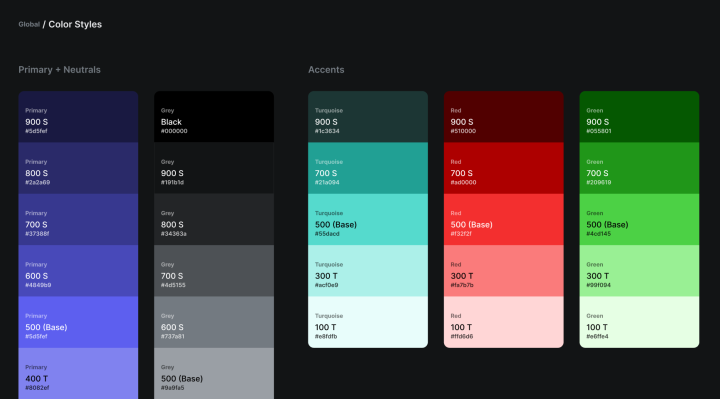Choose the Primary 700 S swatch
The image size is (720, 399).
(78, 219)
